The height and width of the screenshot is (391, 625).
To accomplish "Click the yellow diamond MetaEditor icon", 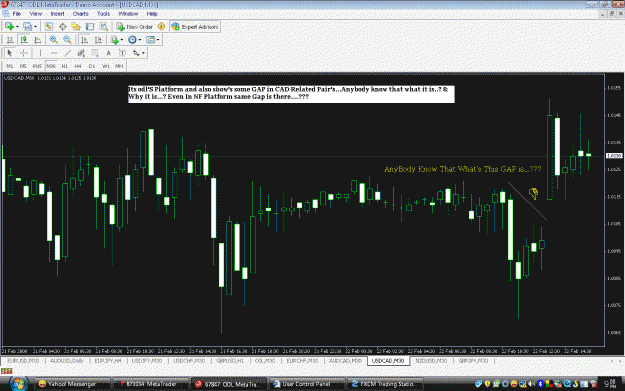I will pyautogui.click(x=161, y=27).
